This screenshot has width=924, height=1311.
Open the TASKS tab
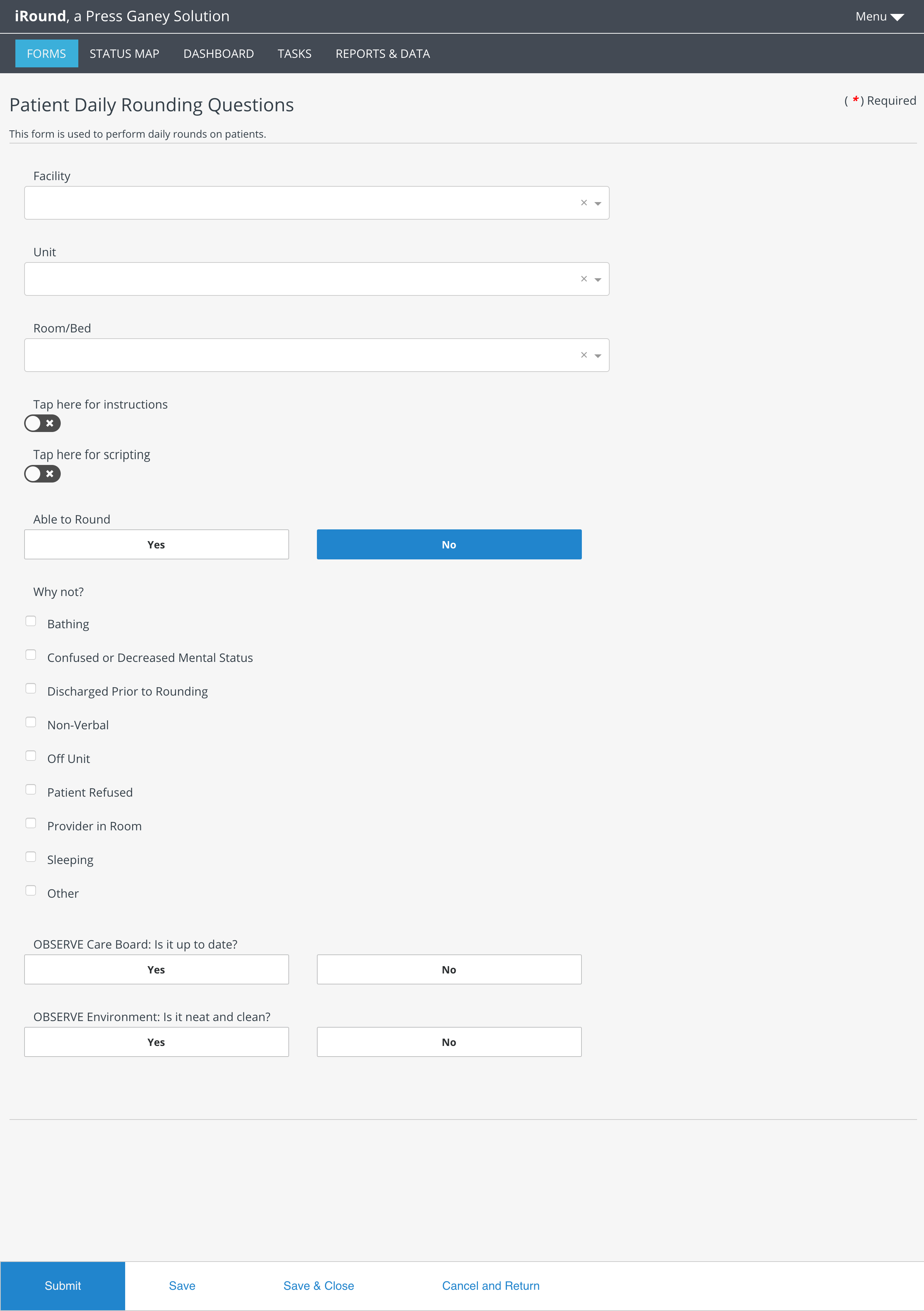295,54
